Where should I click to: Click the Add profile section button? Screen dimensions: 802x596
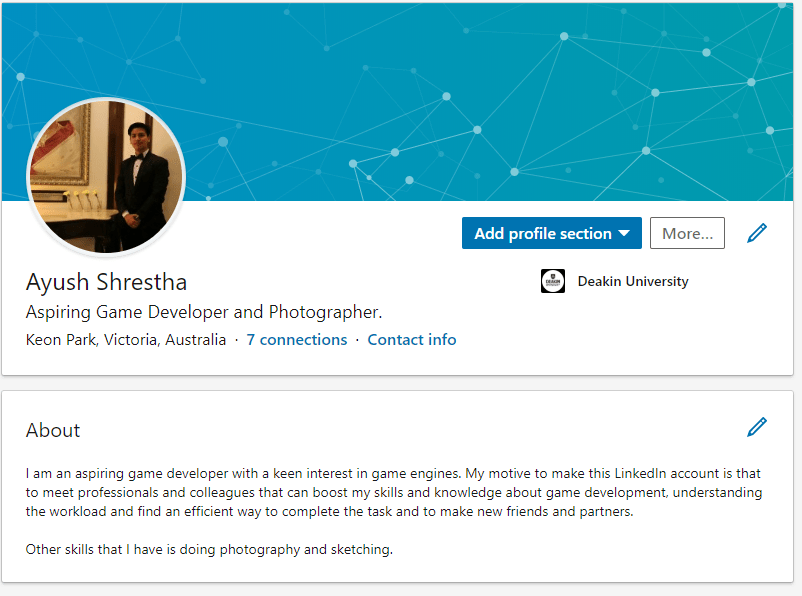point(542,233)
